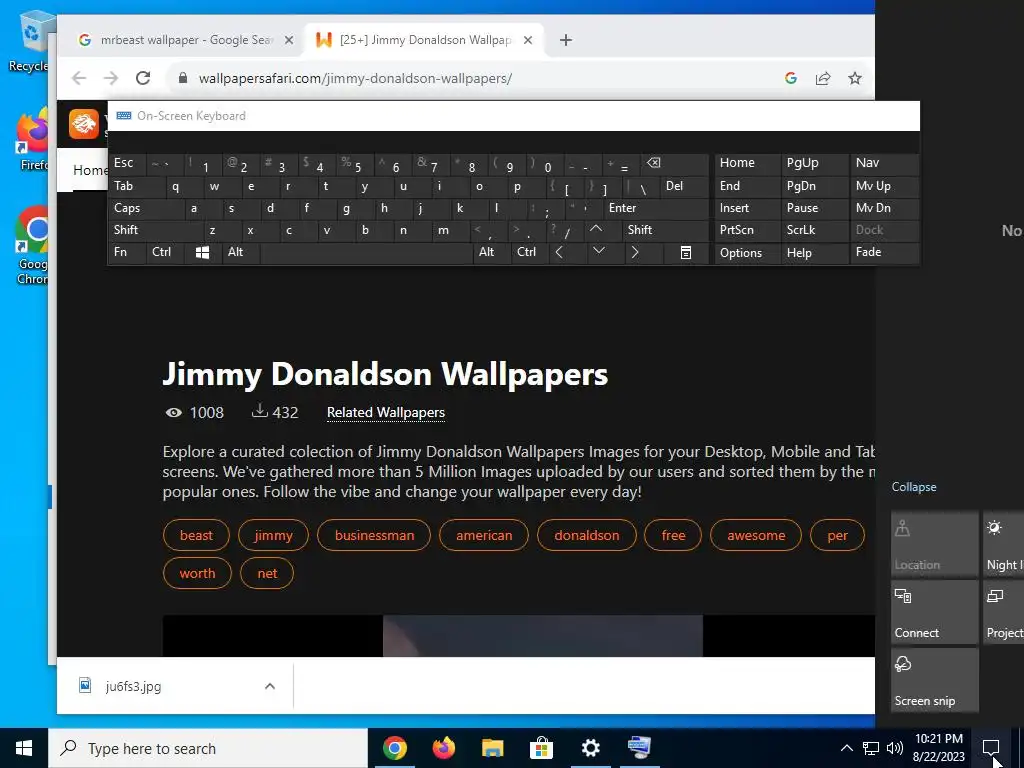Collapse the Action Center quick actions
This screenshot has height=768, width=1024.
point(914,487)
